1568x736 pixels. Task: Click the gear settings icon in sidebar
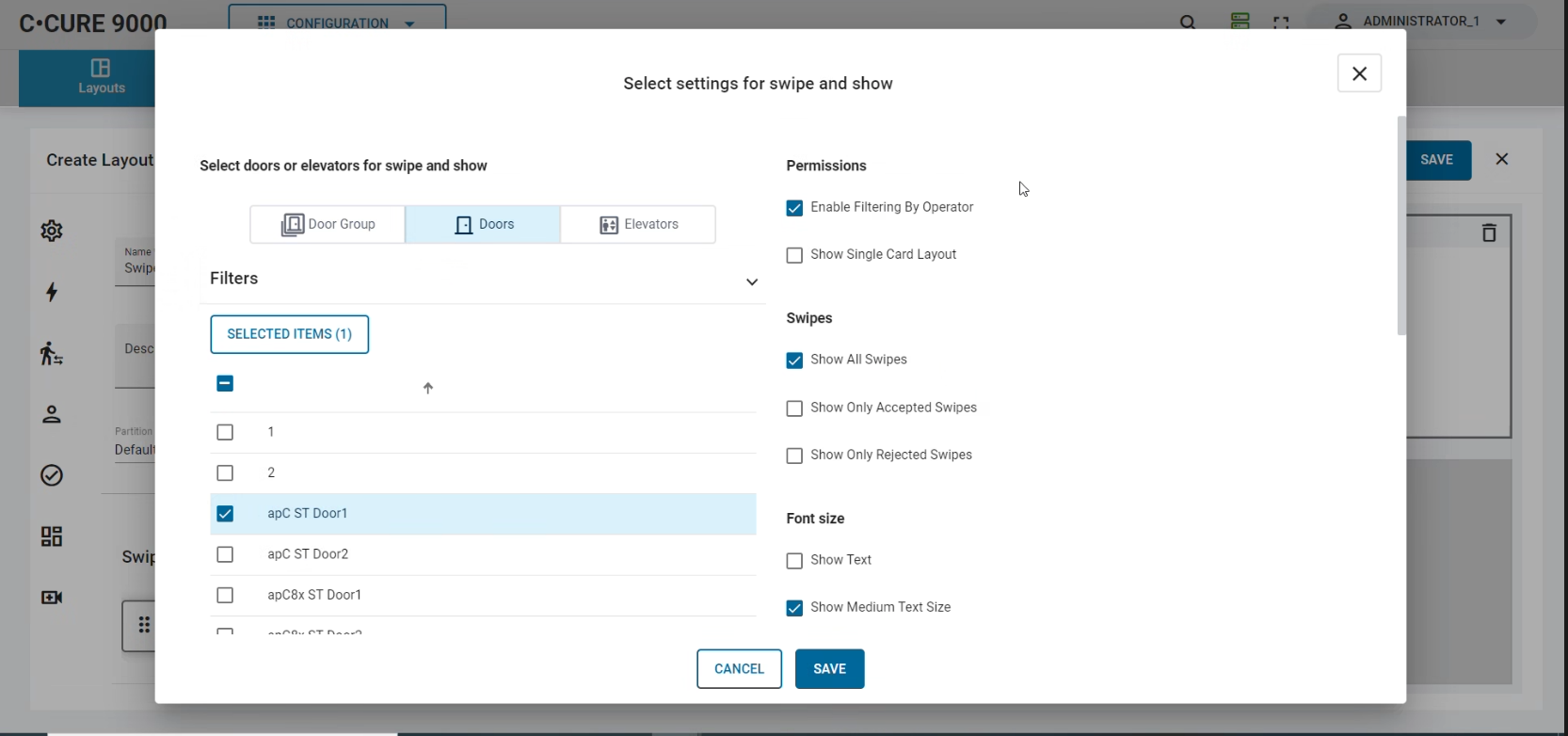point(52,231)
